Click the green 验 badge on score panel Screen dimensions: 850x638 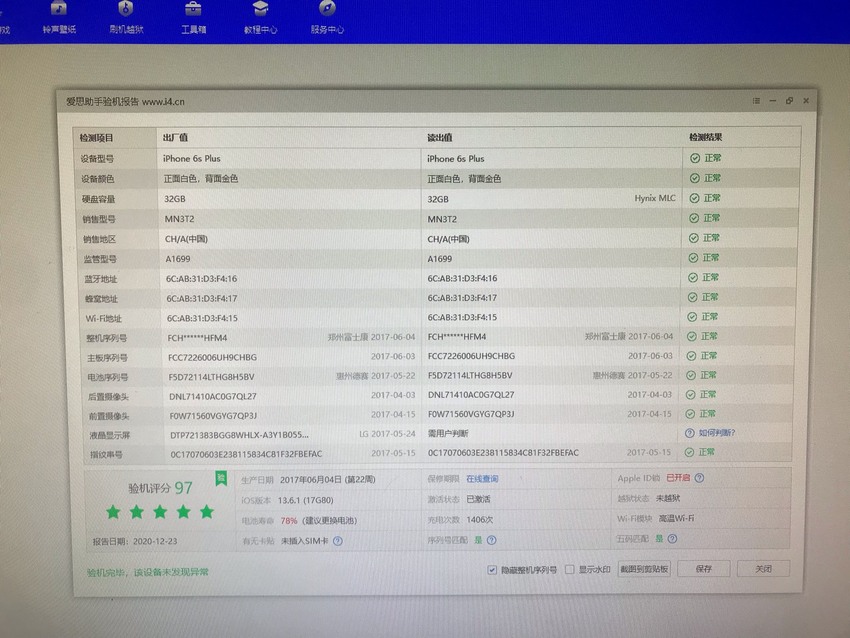221,479
